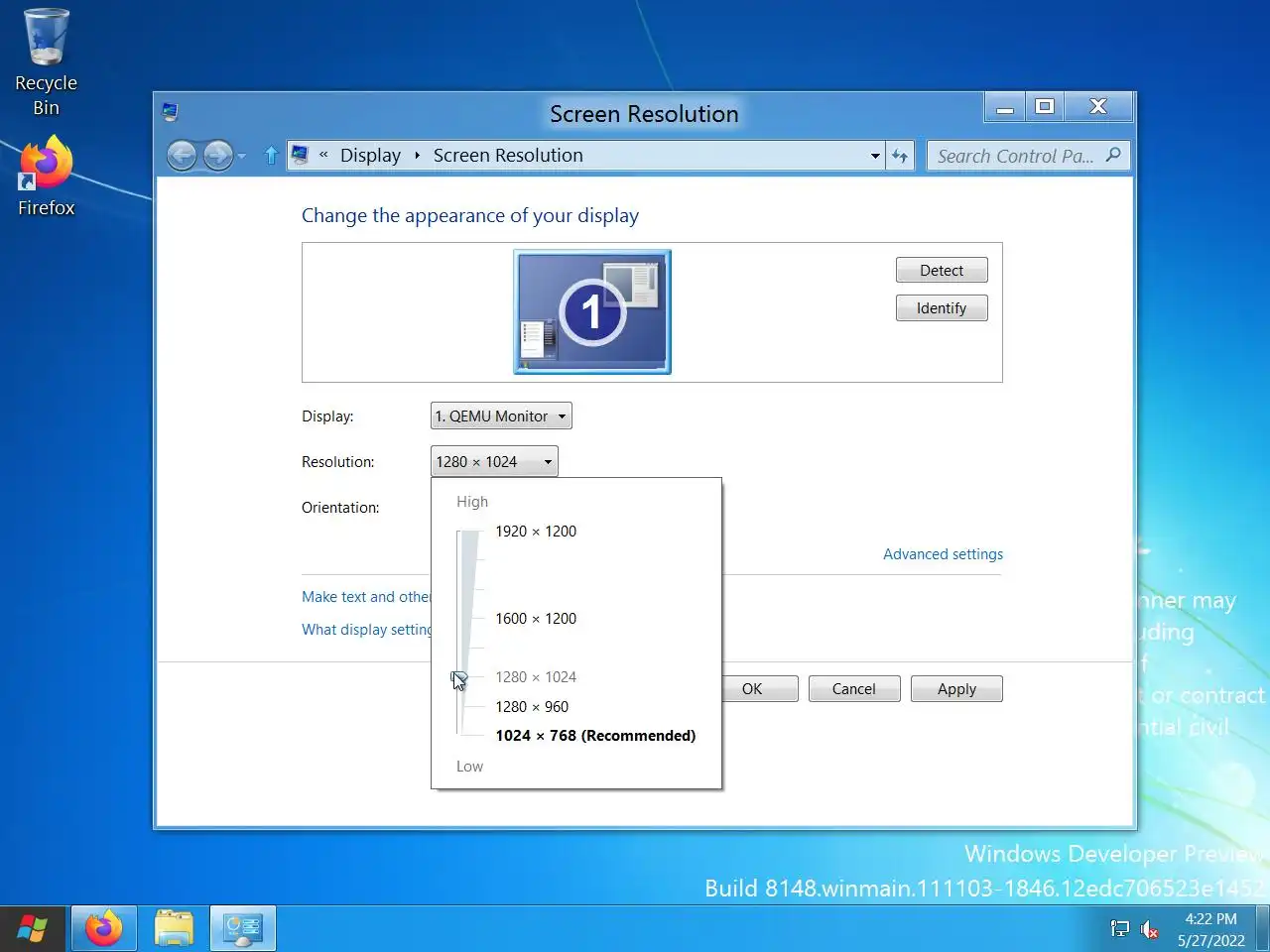The image size is (1270, 952).
Task: Refresh the Screen Resolution page
Action: click(900, 156)
